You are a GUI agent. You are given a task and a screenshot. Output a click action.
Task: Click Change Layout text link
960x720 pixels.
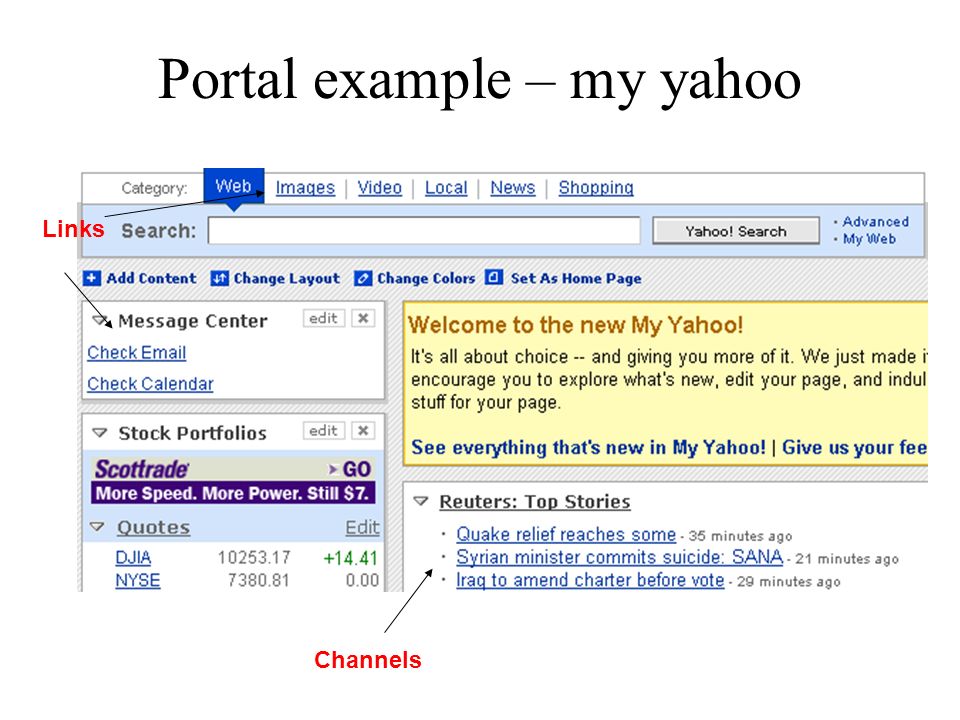point(287,279)
